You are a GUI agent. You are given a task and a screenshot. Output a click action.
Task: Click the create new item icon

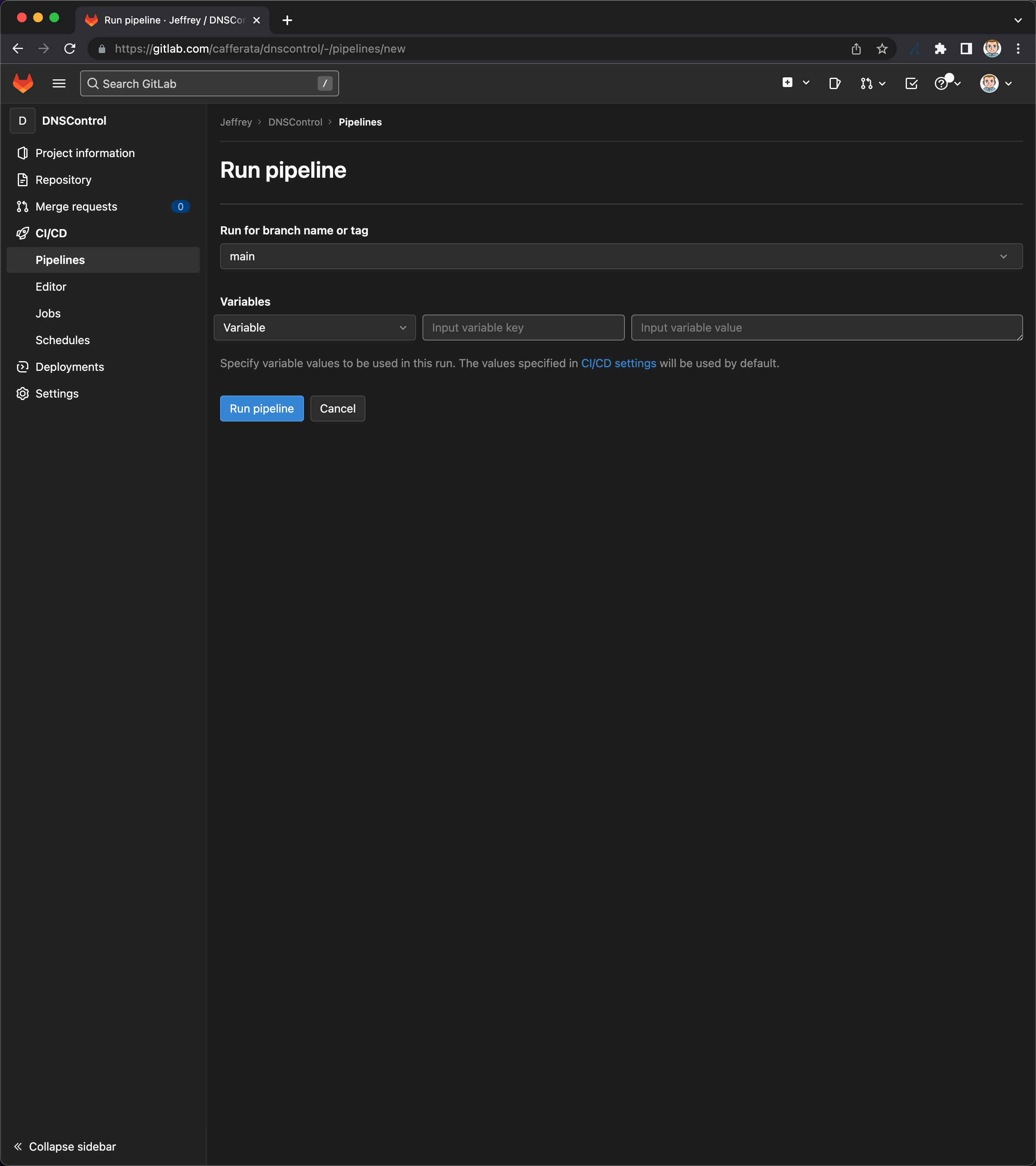click(x=787, y=83)
